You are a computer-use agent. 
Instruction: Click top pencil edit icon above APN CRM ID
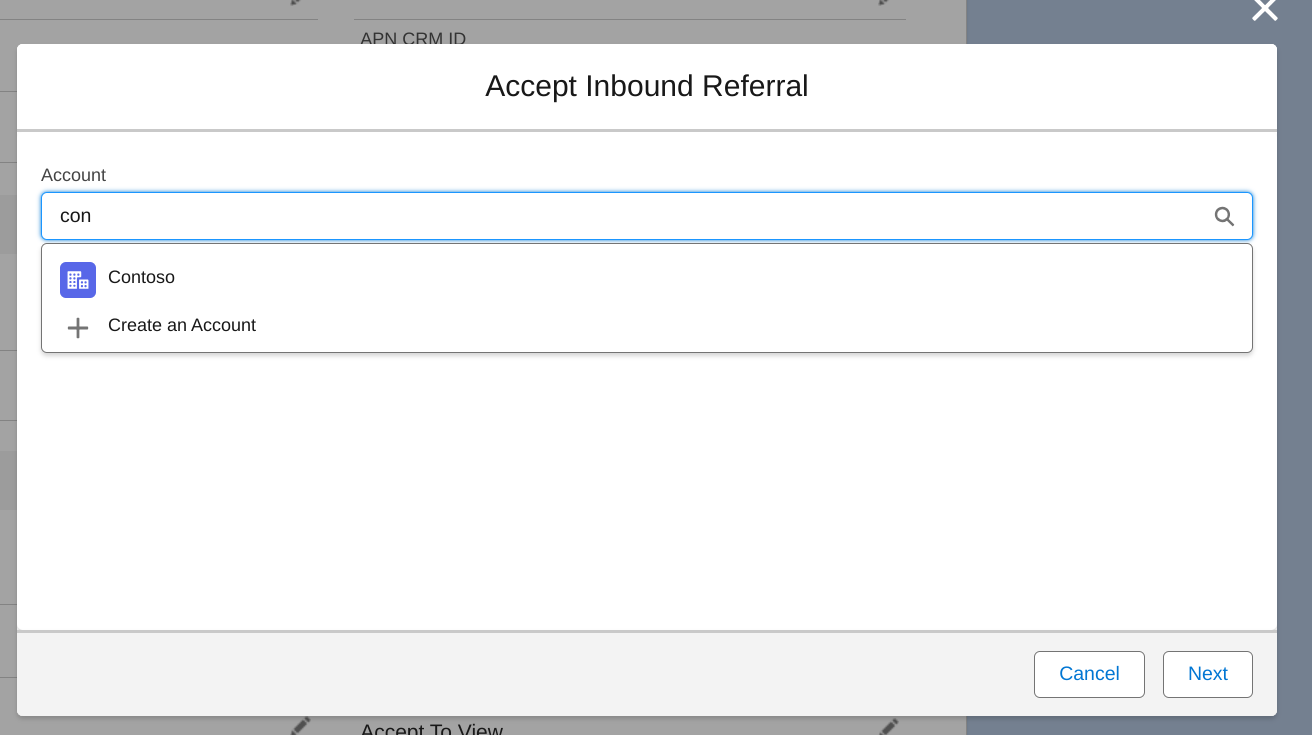884,3
